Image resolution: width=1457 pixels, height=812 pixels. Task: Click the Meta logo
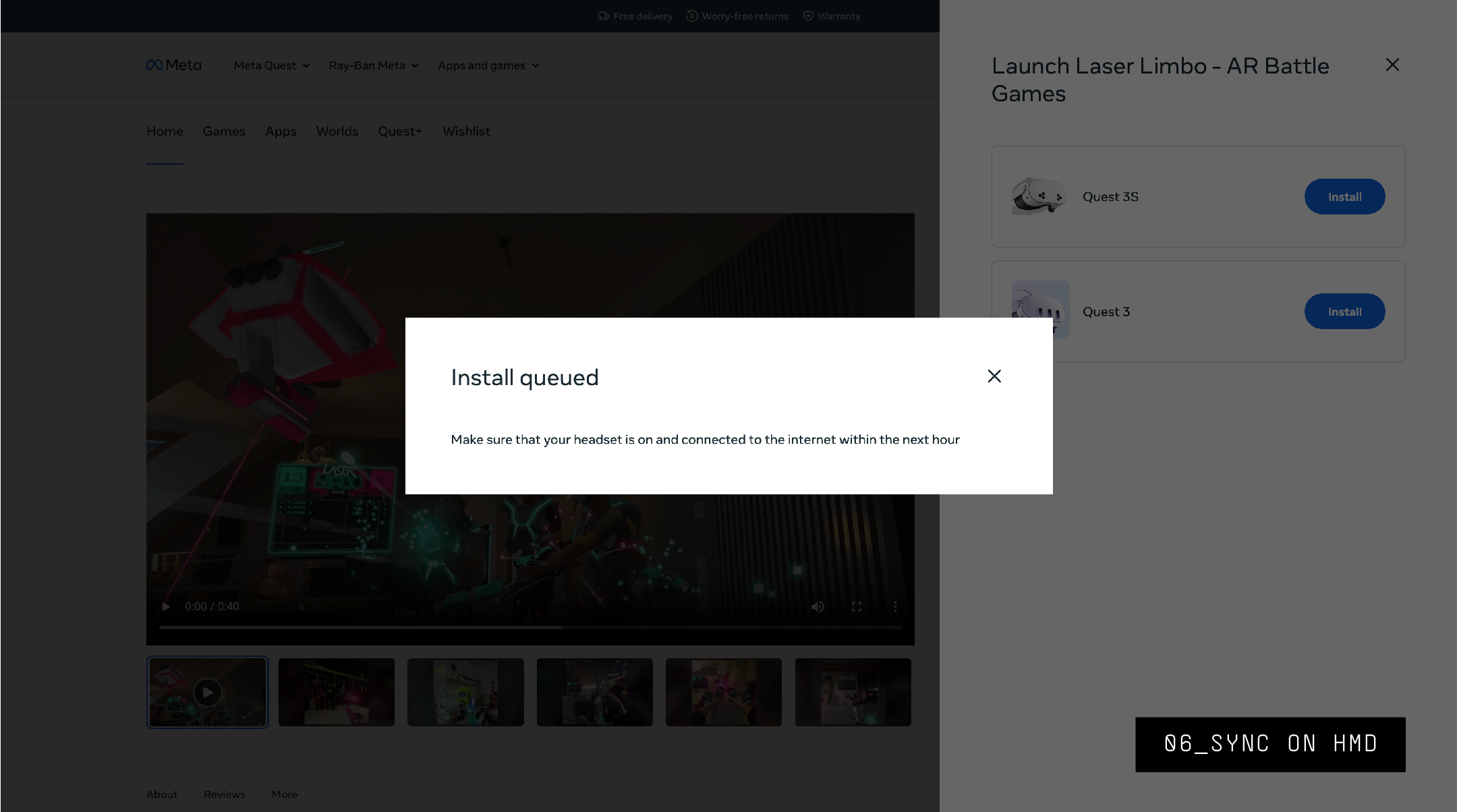174,65
